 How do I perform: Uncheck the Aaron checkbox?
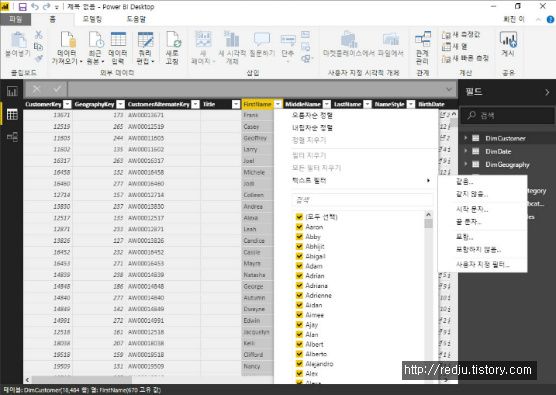299,227
